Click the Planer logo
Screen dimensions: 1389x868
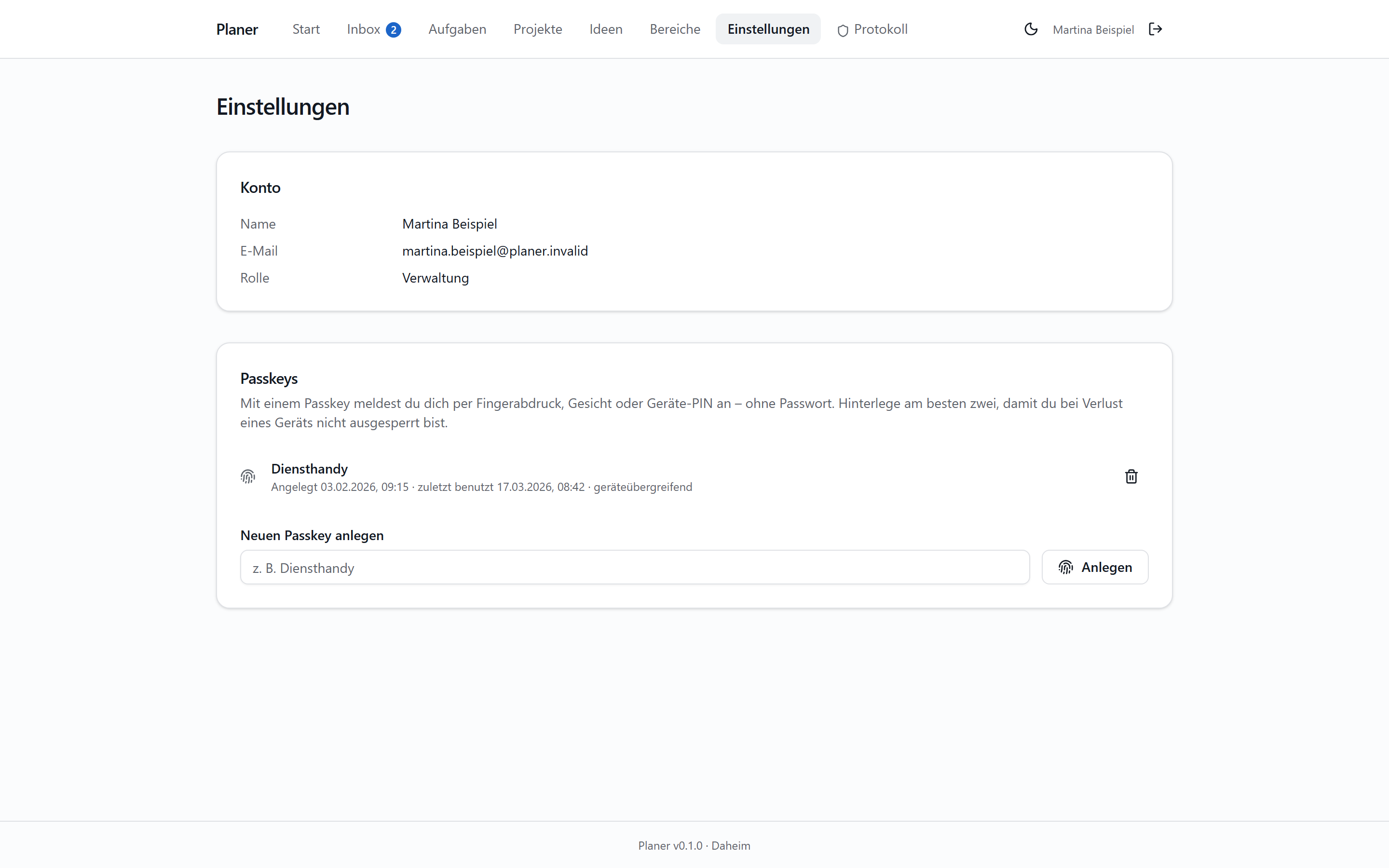tap(237, 29)
